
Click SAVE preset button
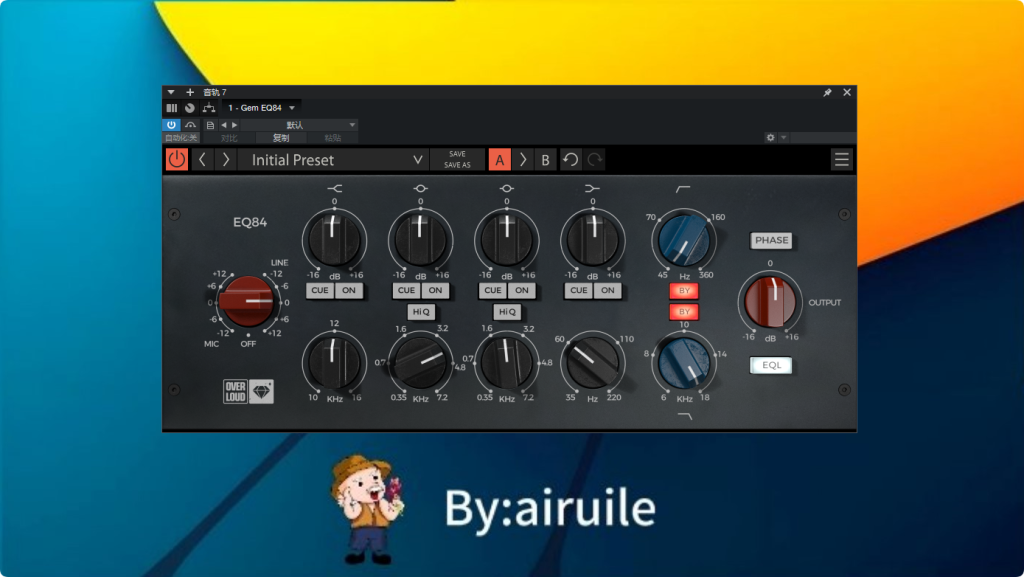click(457, 154)
